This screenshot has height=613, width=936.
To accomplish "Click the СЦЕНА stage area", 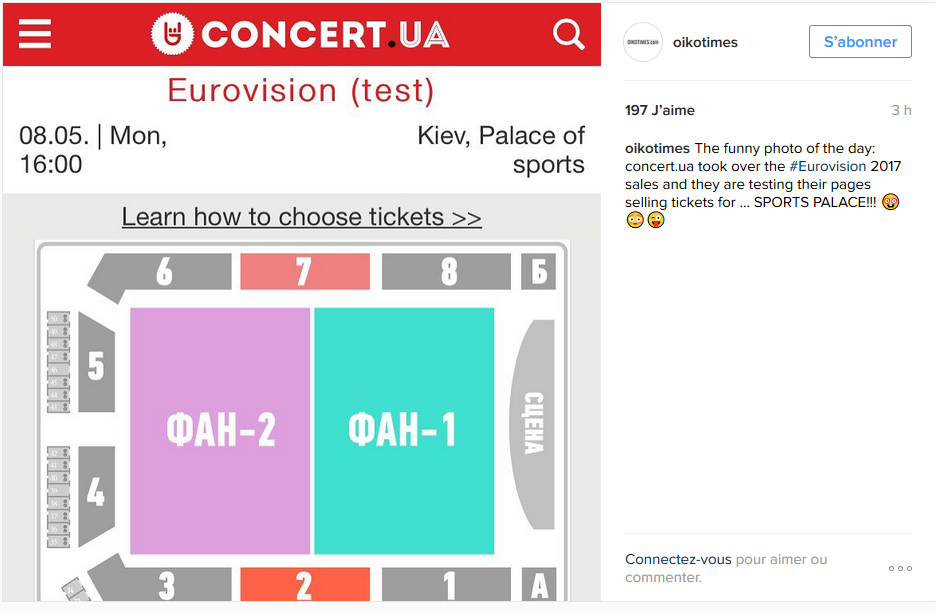I will point(534,424).
